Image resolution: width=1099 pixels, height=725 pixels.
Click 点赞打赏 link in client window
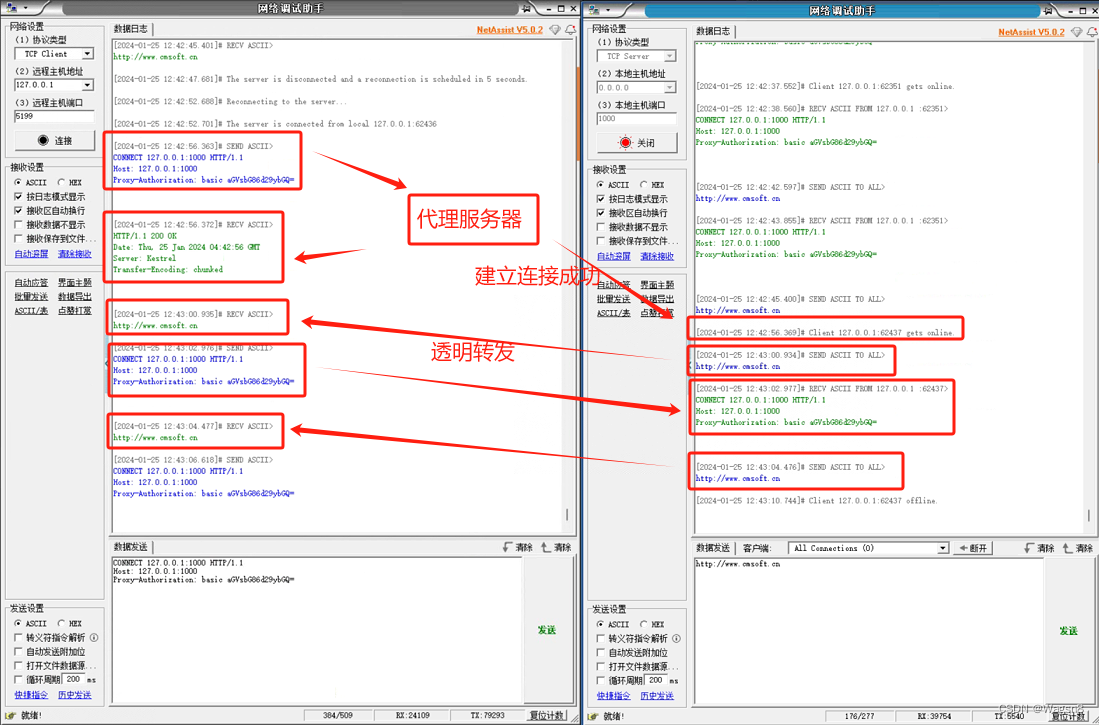point(74,311)
